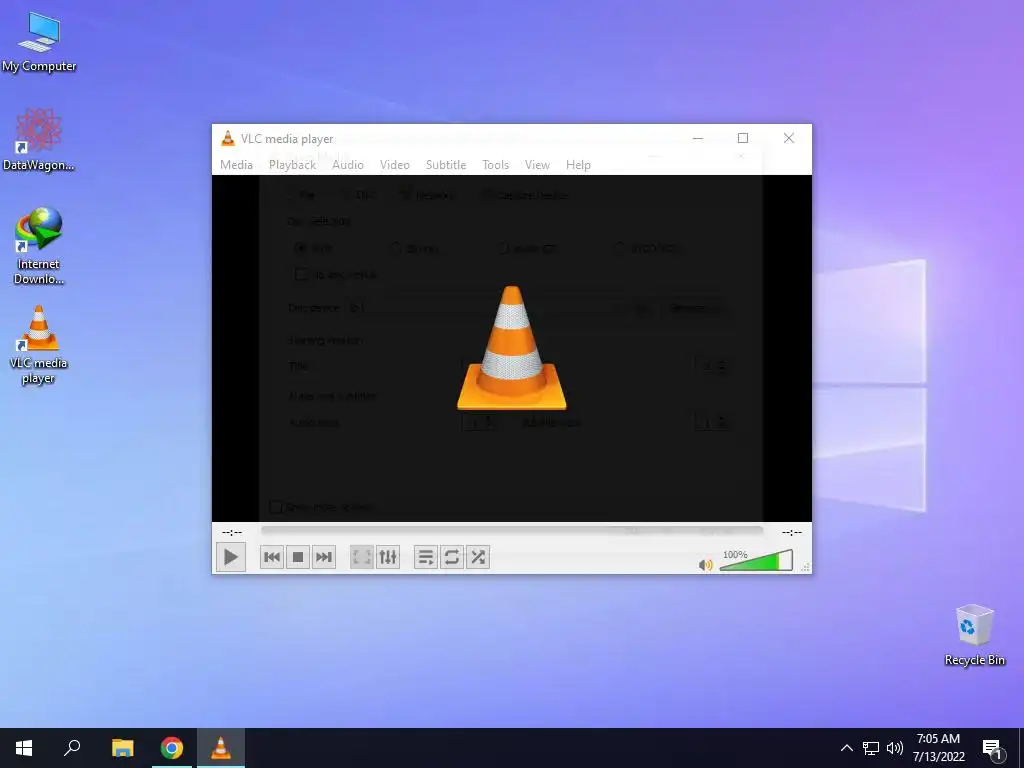Viewport: 1024px width, 768px height.
Task: Select the Recycle Bin icon
Action: pyautogui.click(x=974, y=635)
